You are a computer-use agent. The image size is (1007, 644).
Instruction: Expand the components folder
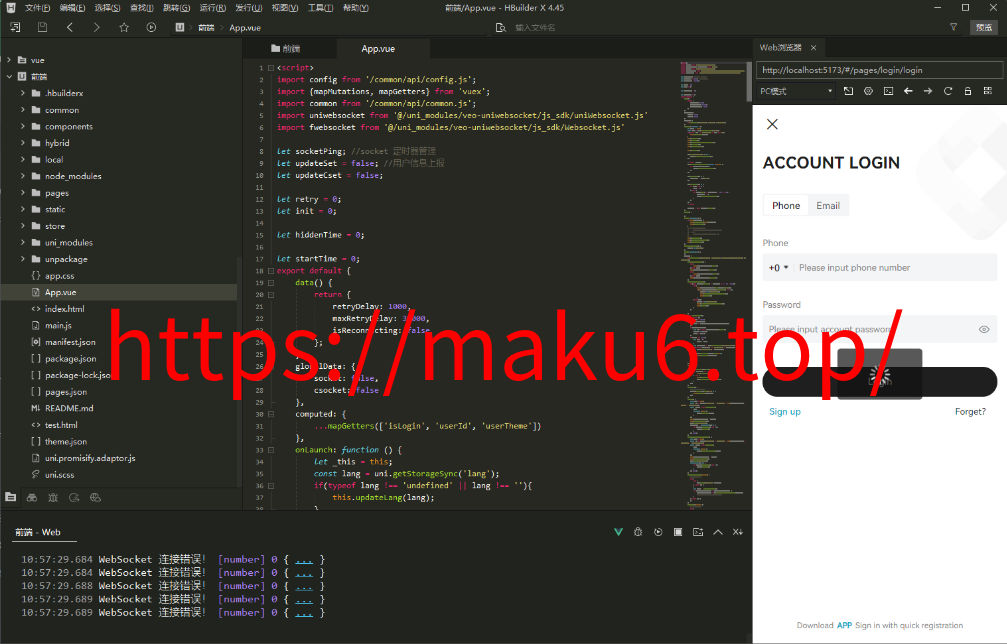coord(22,126)
